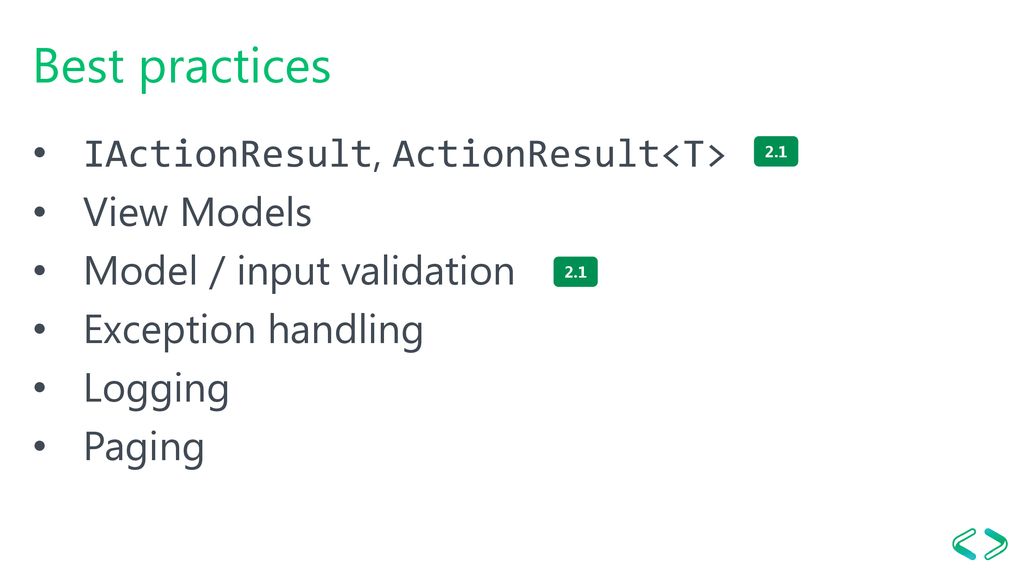Click the left angle bracket logo icon

pyautogui.click(x=965, y=544)
